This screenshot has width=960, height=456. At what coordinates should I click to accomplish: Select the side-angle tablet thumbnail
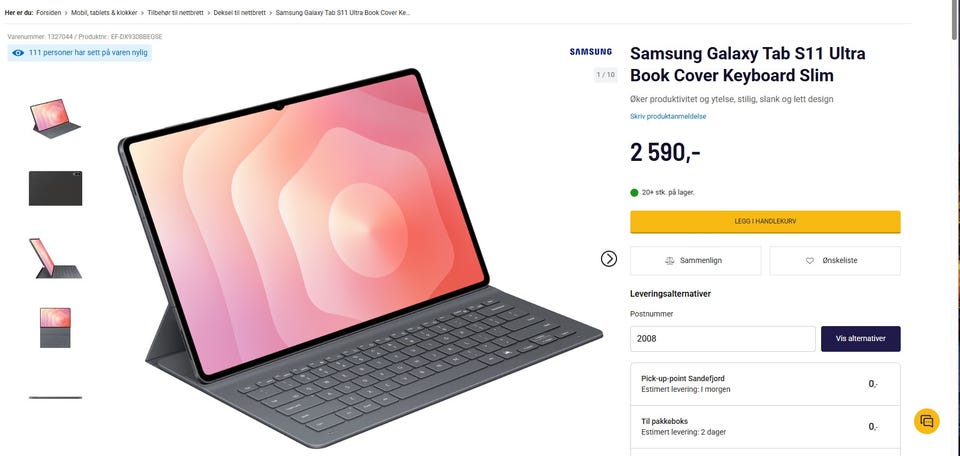(x=55, y=258)
